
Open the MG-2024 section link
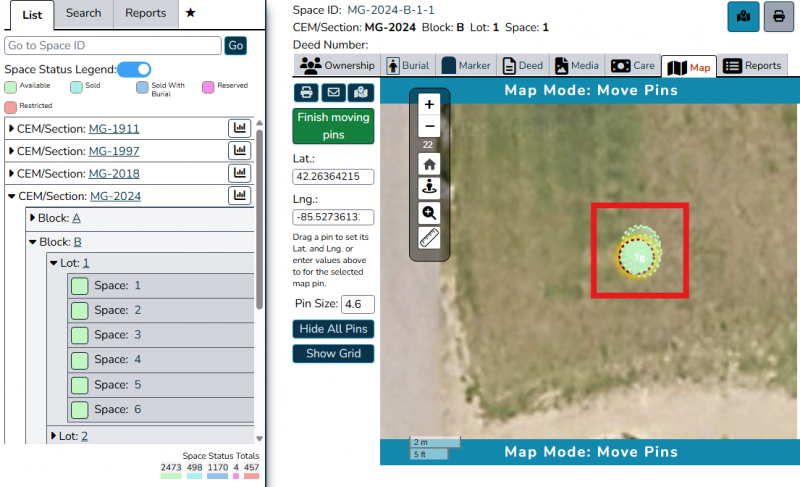[x=115, y=196]
